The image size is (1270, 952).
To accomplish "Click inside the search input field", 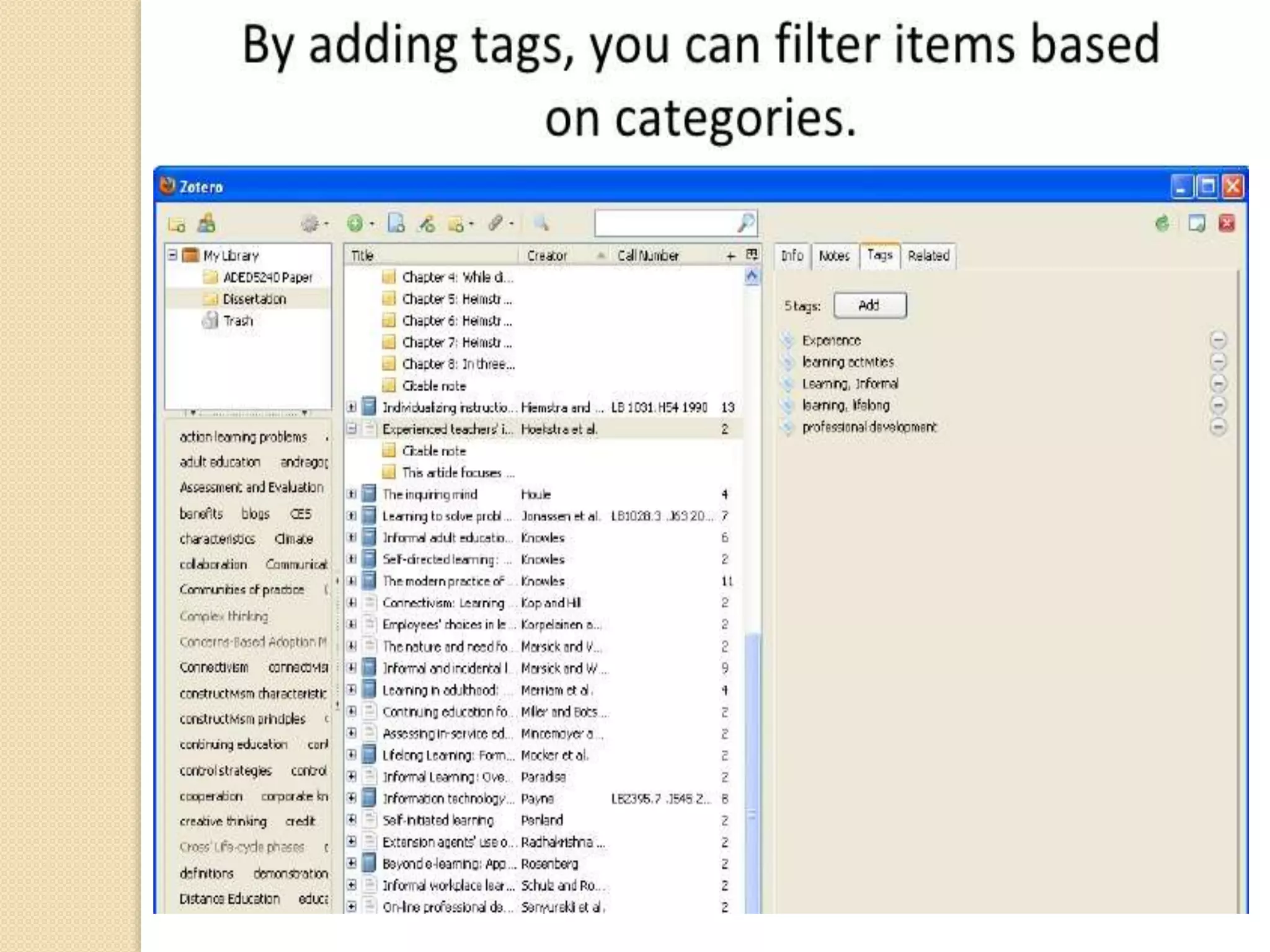I will [x=664, y=224].
